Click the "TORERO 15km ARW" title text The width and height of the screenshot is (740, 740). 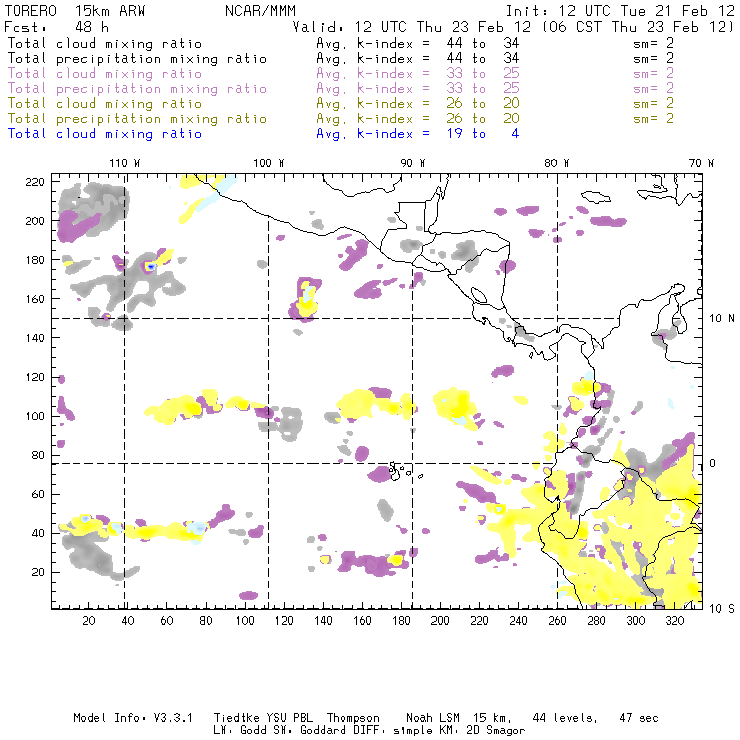click(75, 11)
